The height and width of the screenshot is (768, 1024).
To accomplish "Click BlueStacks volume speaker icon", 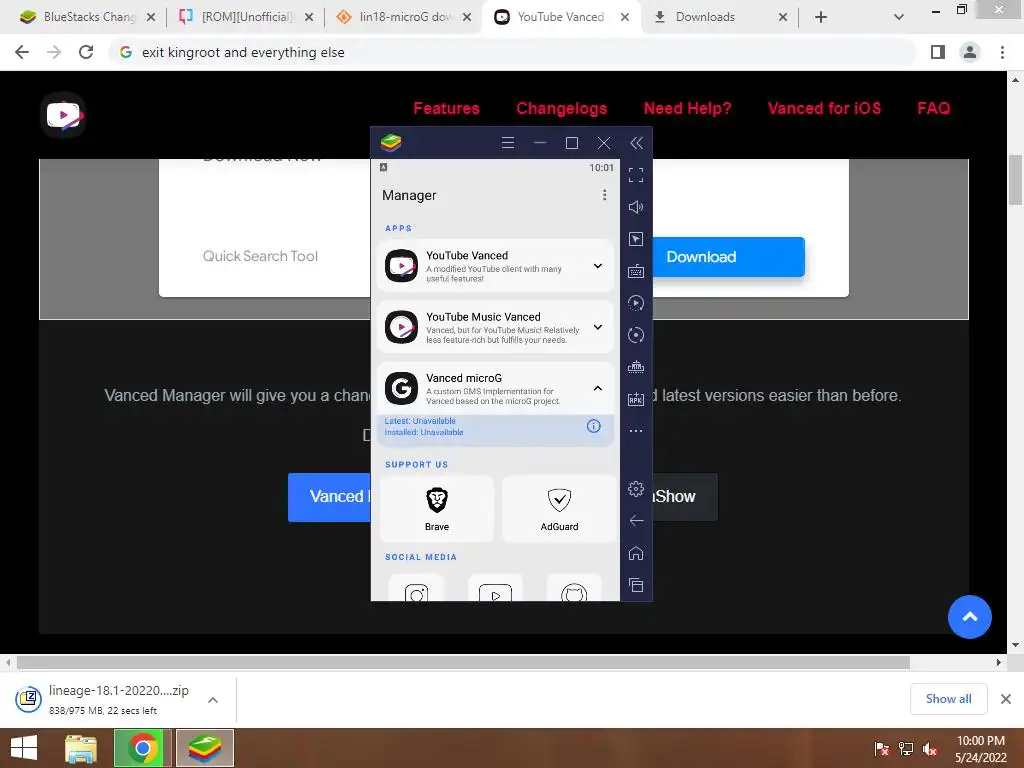I will [x=636, y=207].
